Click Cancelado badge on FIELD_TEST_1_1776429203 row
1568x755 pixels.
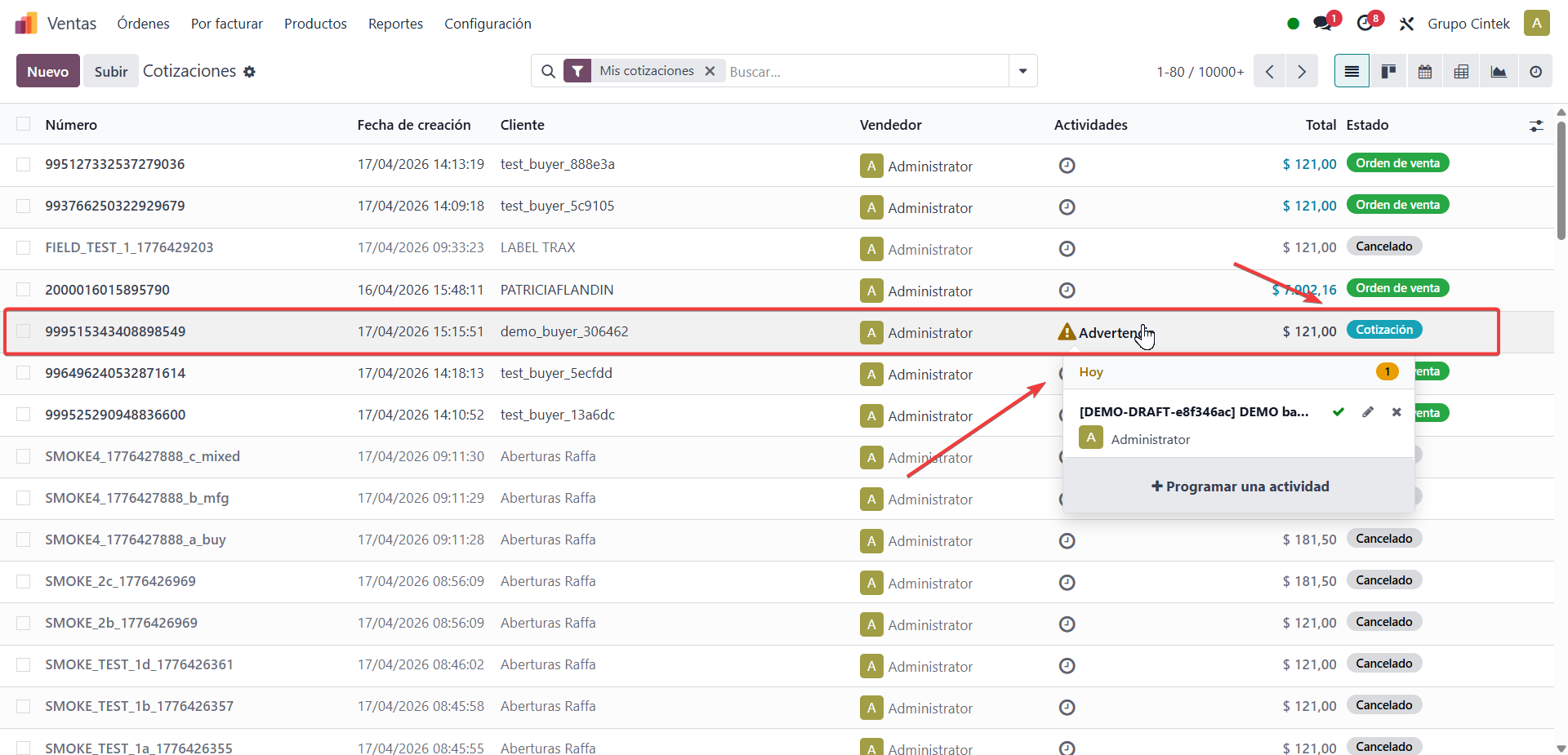1384,246
